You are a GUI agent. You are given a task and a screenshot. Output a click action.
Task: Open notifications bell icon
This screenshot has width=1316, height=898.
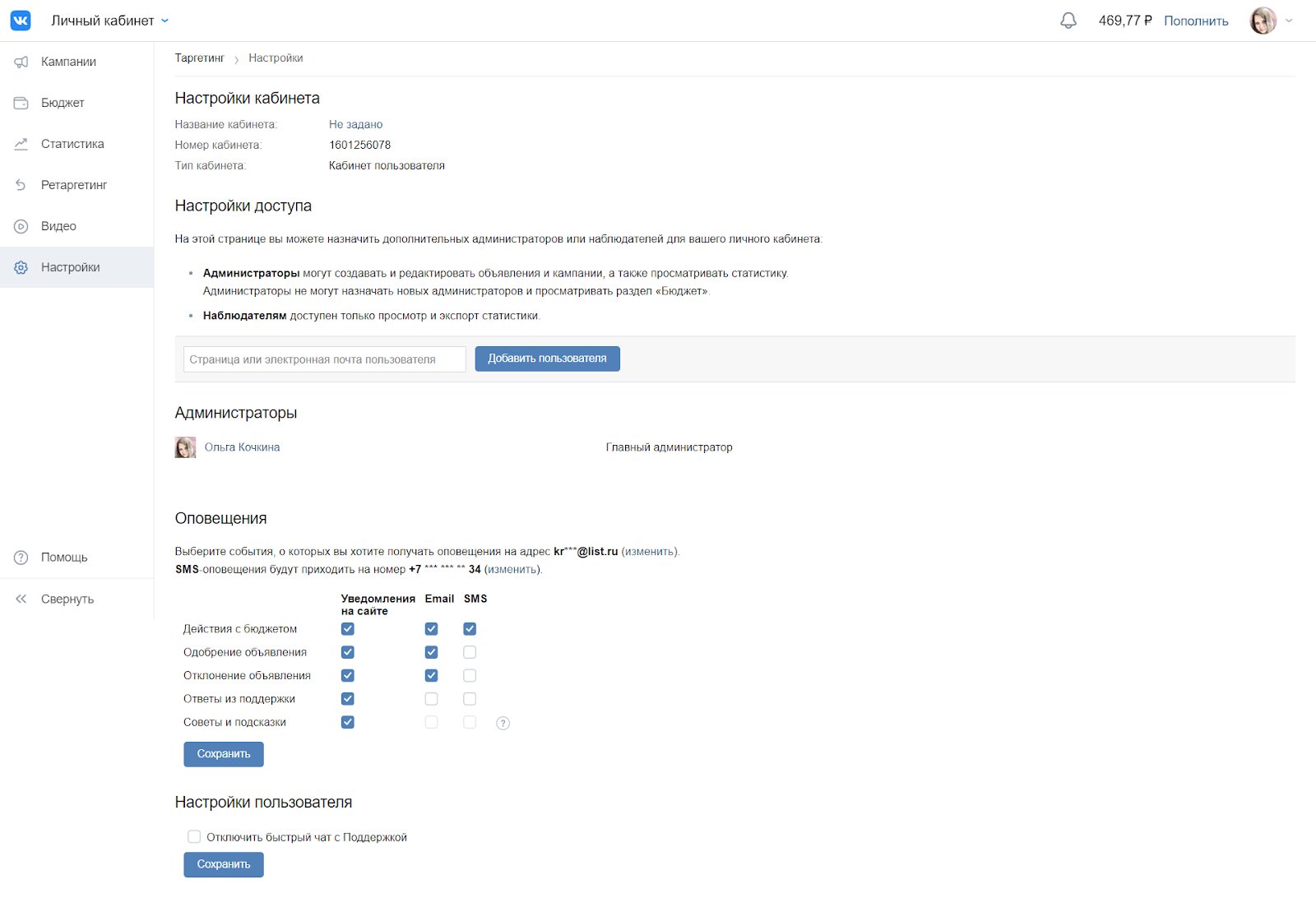coord(1068,21)
